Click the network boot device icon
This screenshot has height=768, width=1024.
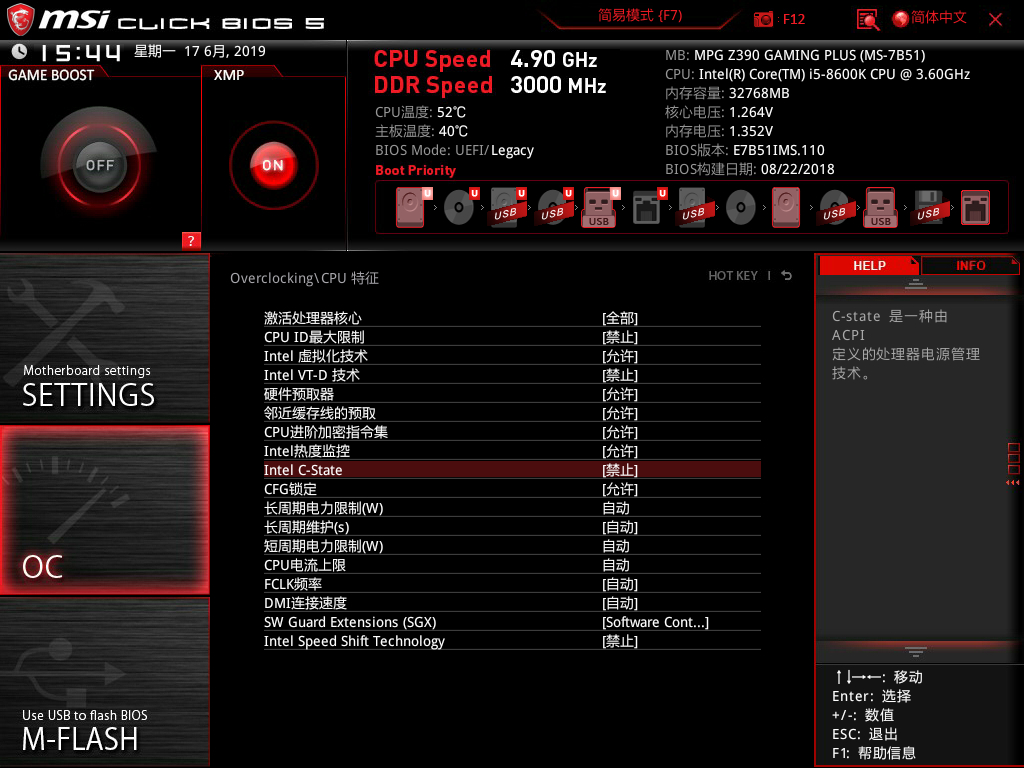(x=645, y=207)
